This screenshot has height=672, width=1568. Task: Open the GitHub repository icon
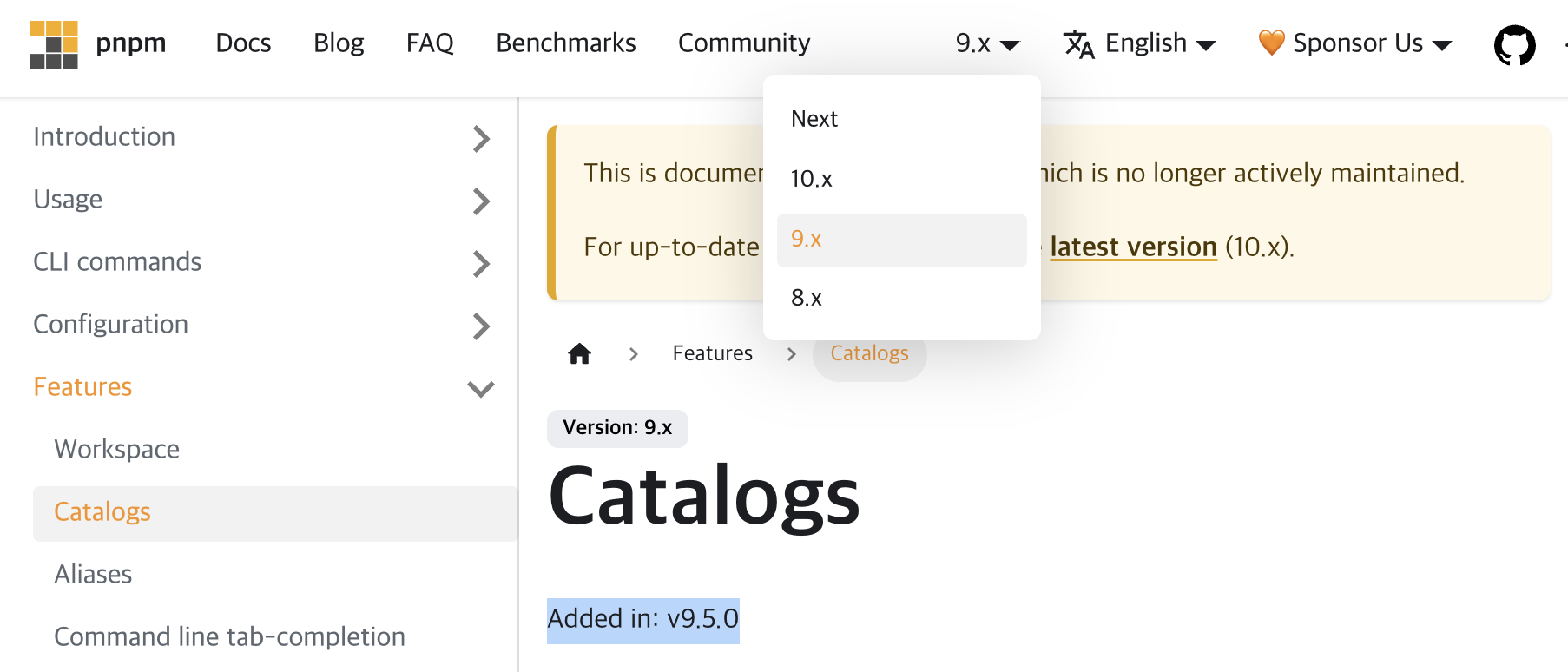pyautogui.click(x=1514, y=44)
